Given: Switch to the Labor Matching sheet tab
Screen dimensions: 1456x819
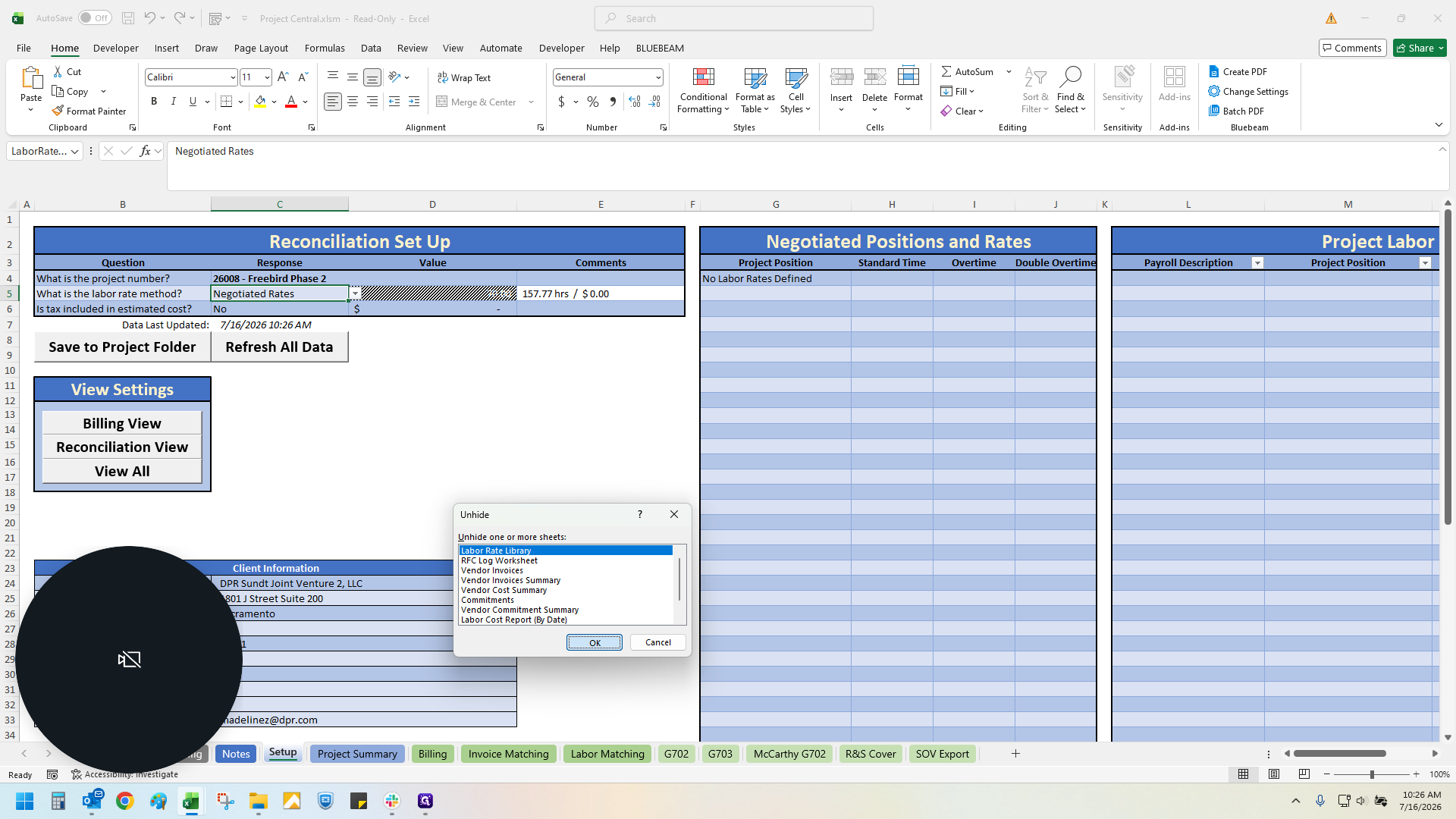Looking at the screenshot, I should point(607,754).
